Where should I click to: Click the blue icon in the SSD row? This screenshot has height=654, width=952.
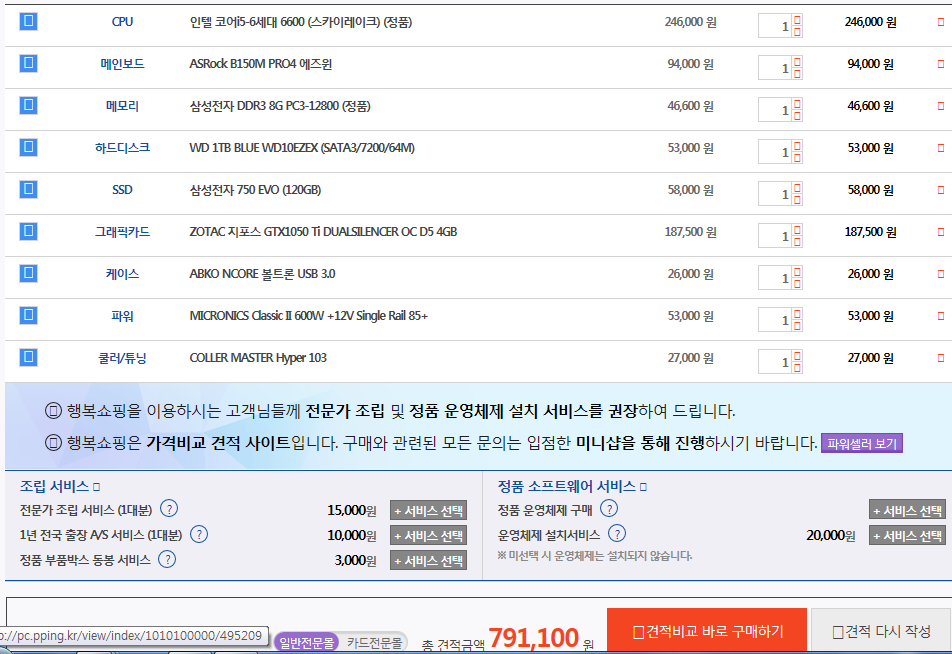28,189
